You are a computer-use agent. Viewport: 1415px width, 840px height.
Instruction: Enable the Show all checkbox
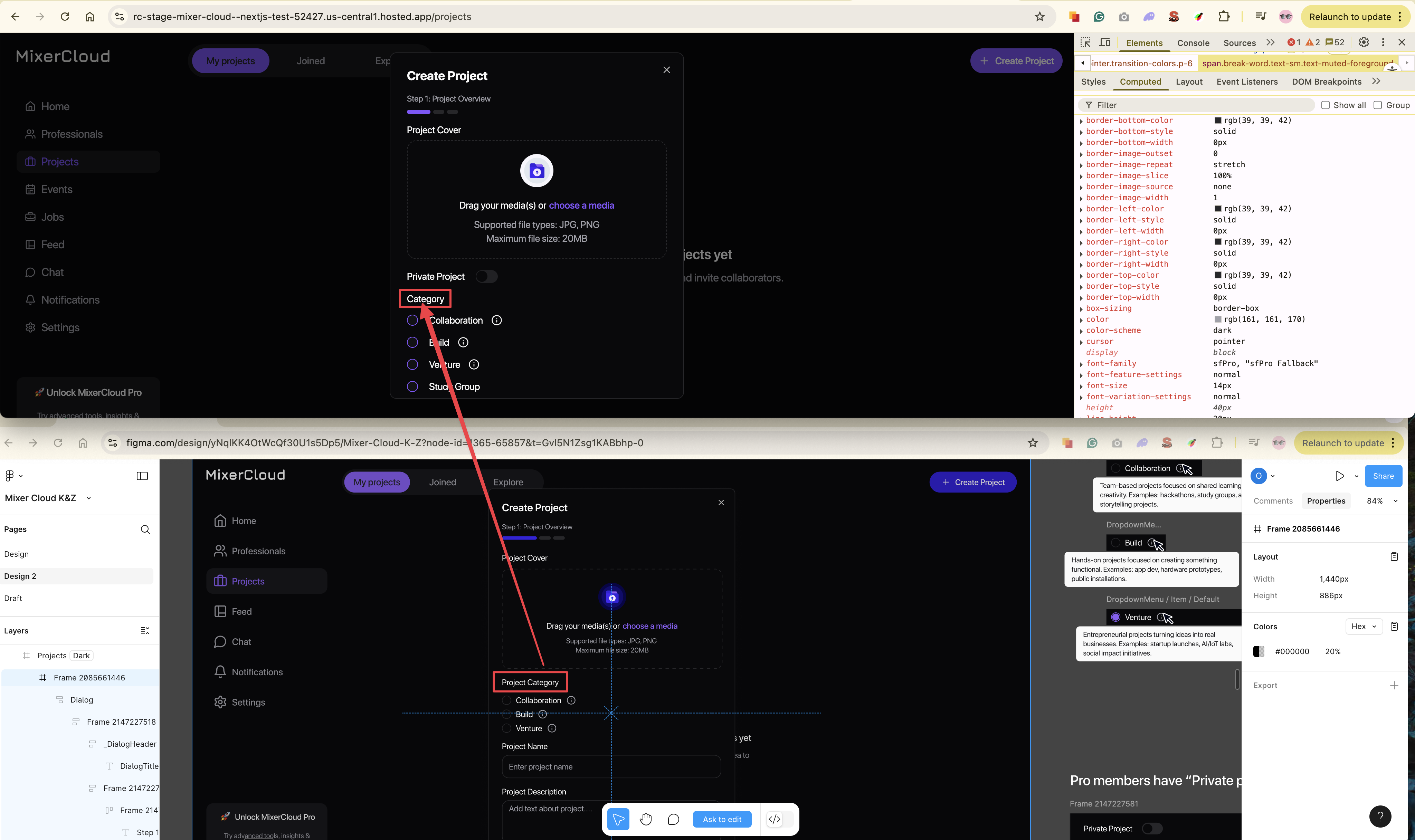click(1325, 105)
